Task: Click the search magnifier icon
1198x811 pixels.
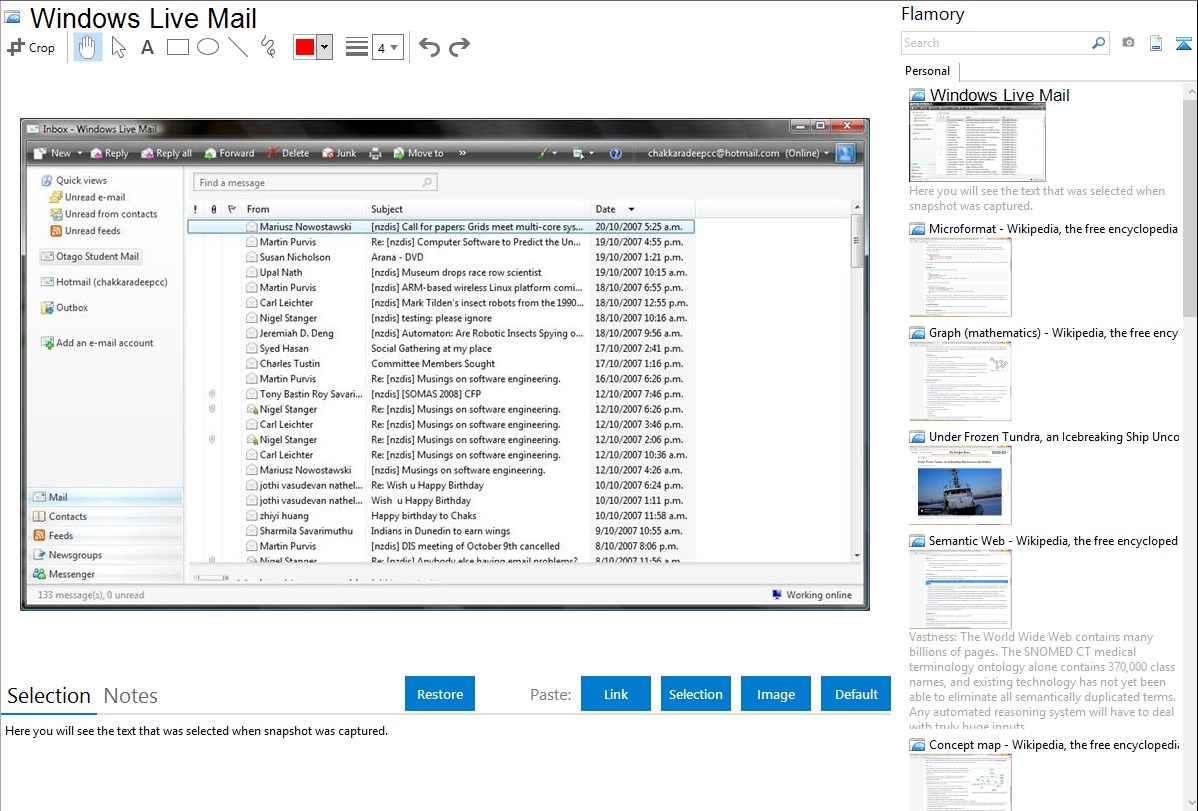Action: (1099, 43)
